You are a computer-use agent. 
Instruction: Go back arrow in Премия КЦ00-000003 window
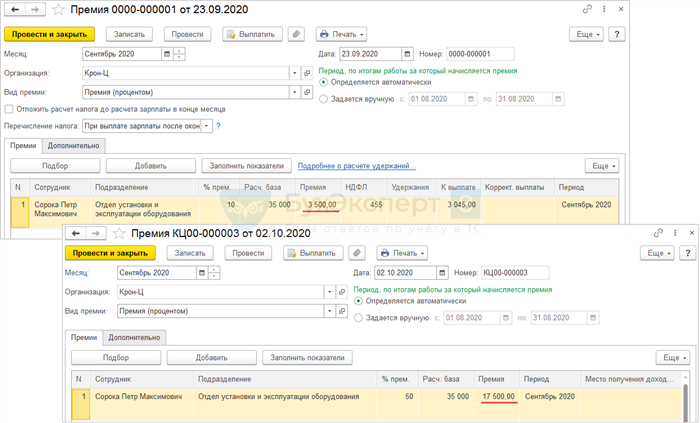[76, 233]
